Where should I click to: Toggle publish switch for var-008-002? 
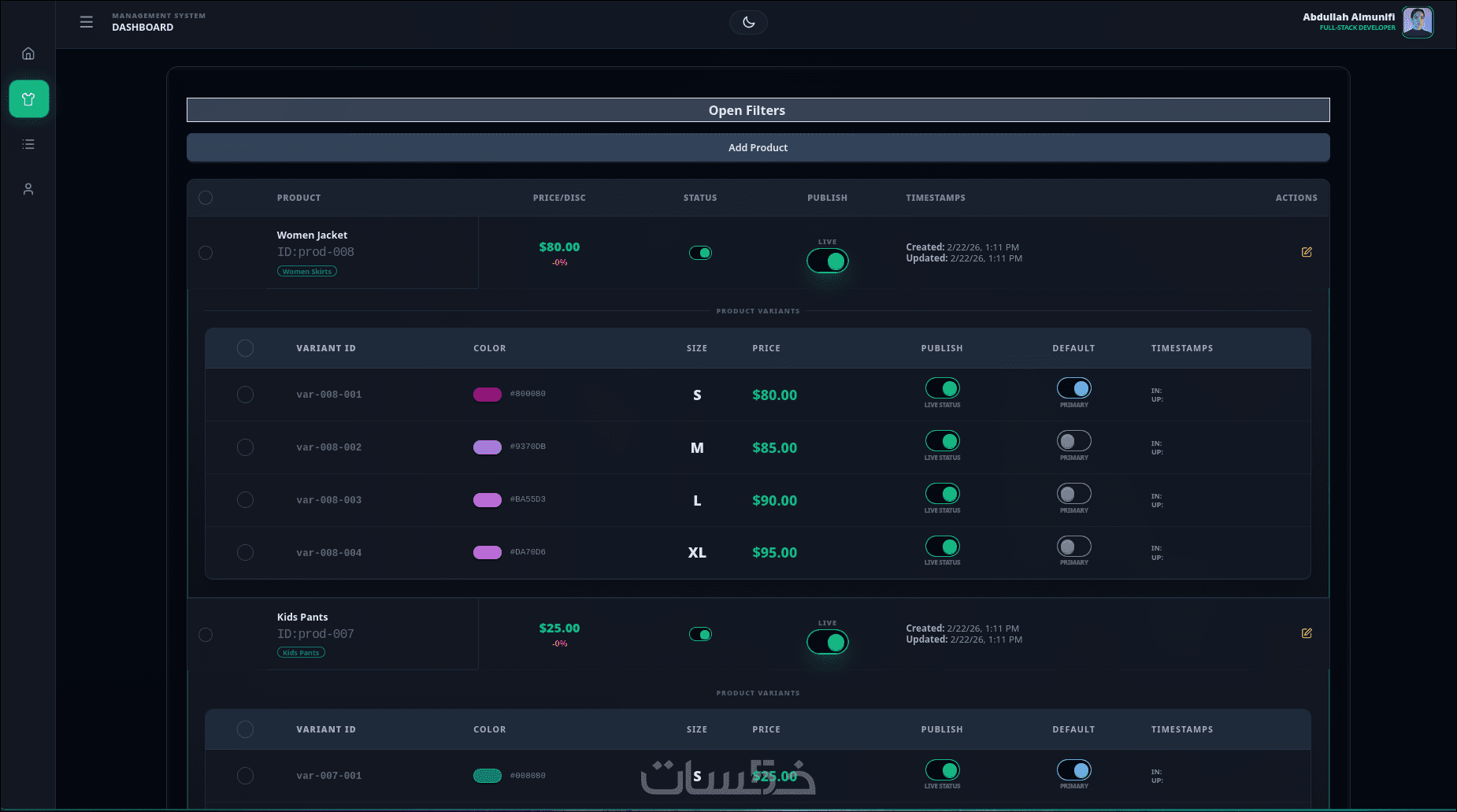pos(942,441)
